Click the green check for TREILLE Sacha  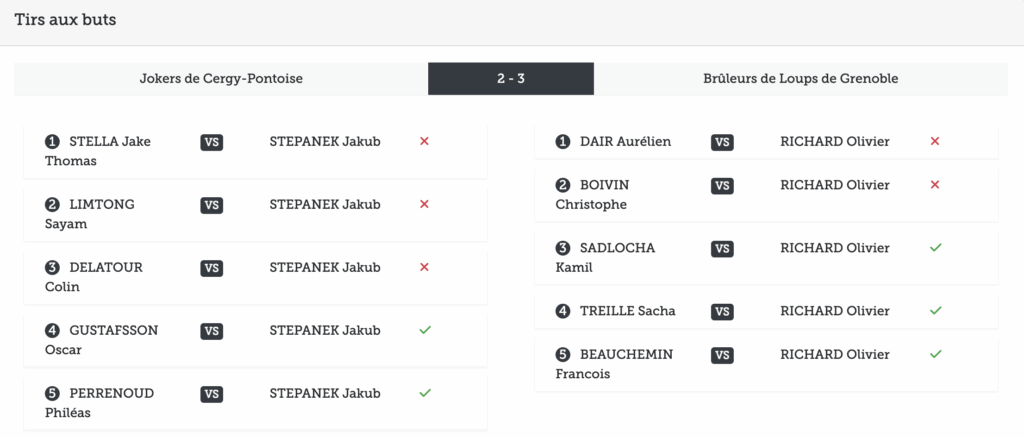coord(935,310)
